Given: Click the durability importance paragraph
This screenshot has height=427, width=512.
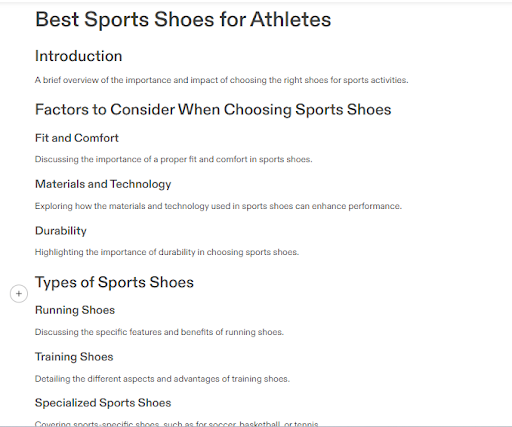Looking at the screenshot, I should tap(167, 252).
